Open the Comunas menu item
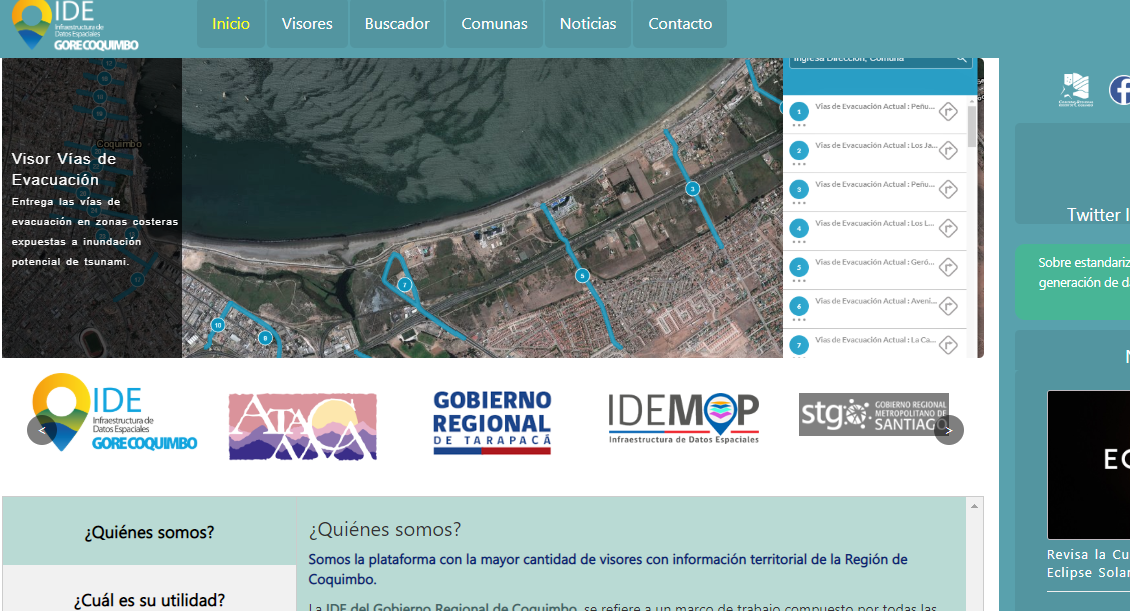This screenshot has width=1130, height=611. [494, 24]
